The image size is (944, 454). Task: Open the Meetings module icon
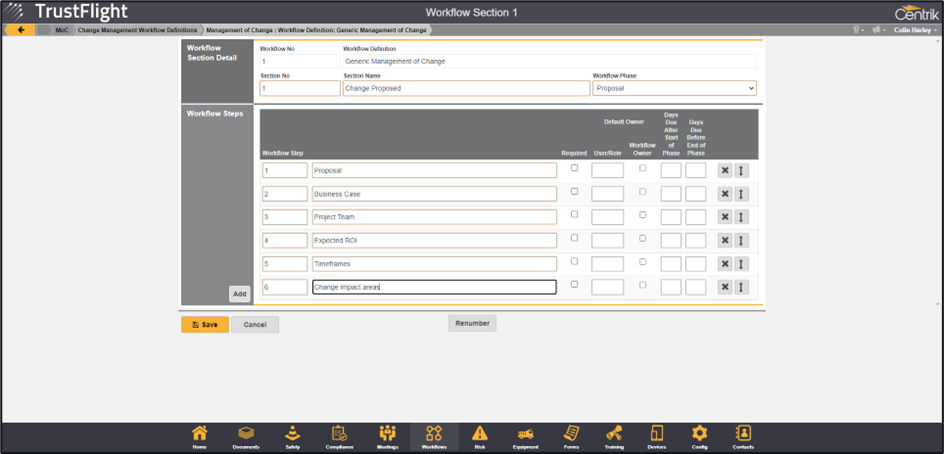387,435
